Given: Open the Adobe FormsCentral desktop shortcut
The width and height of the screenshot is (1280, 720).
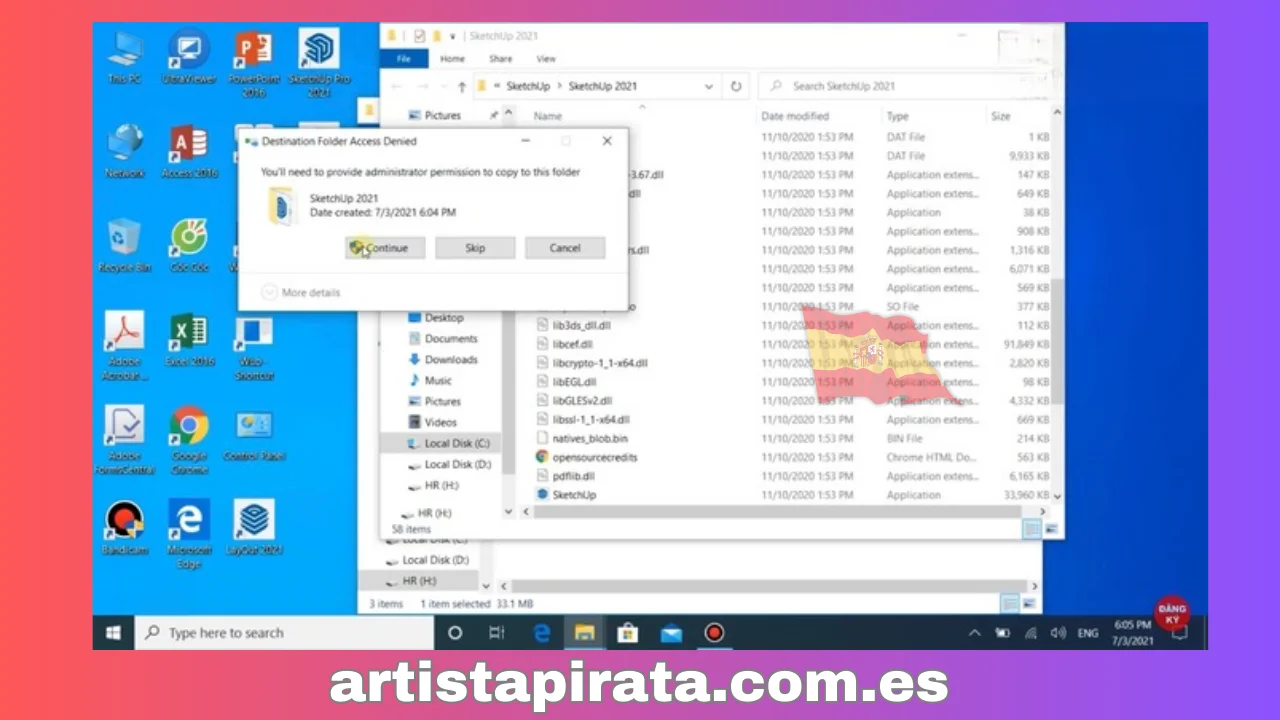Looking at the screenshot, I should [125, 440].
